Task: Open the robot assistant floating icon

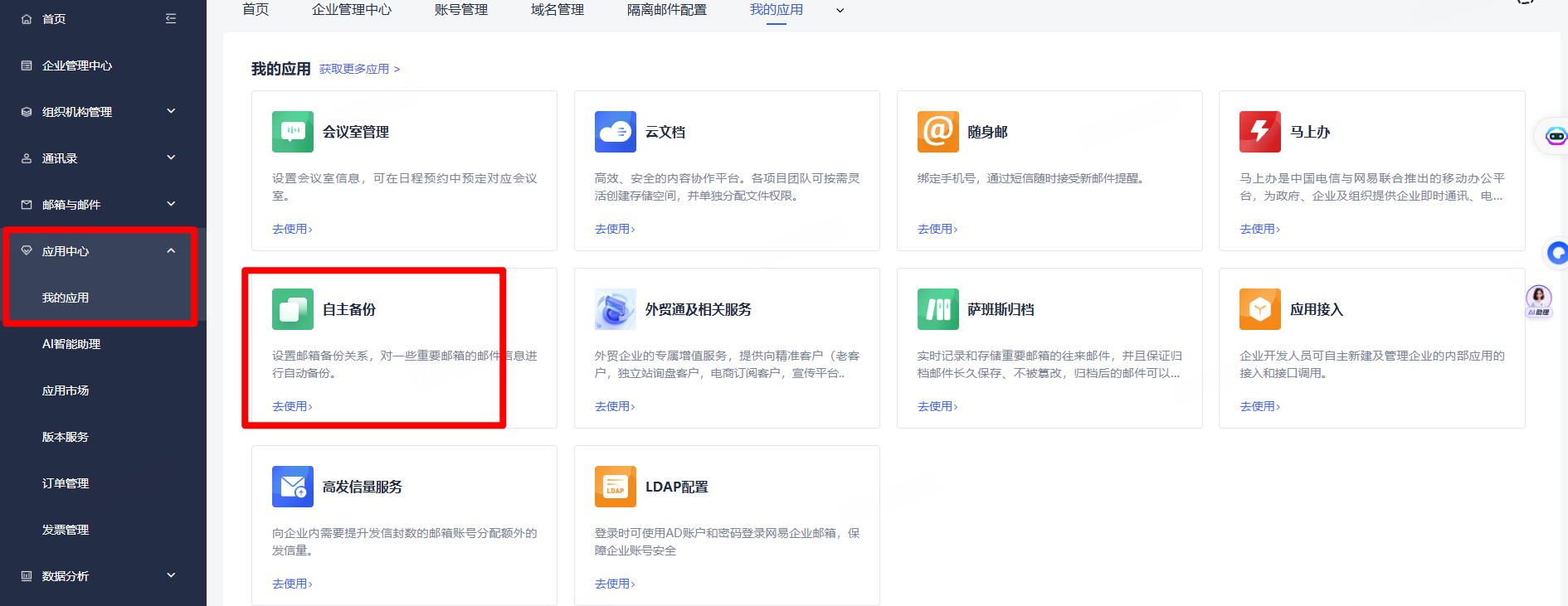Action: [x=1556, y=136]
